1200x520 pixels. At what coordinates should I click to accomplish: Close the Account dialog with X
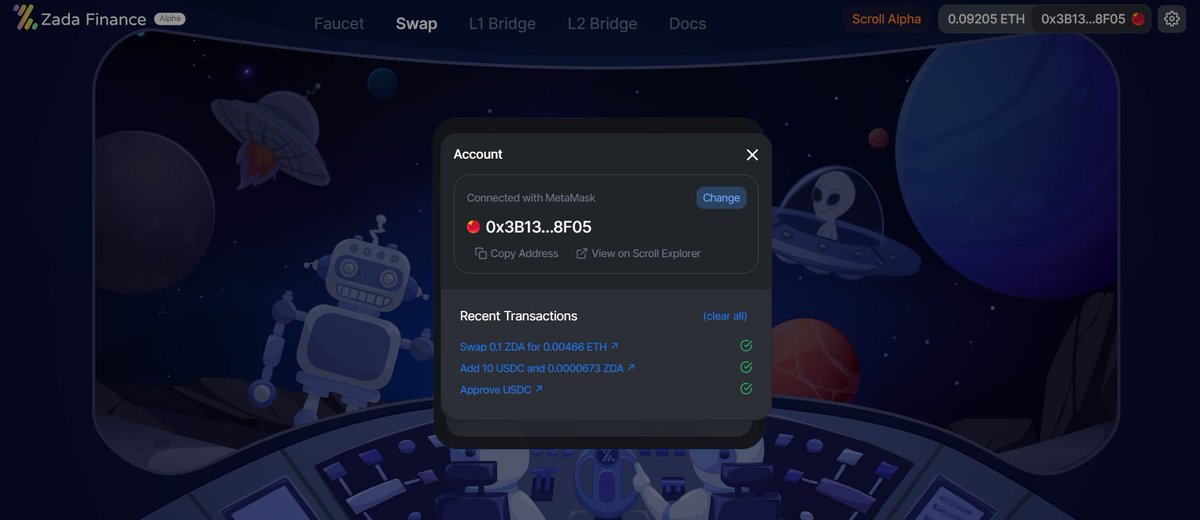752,155
